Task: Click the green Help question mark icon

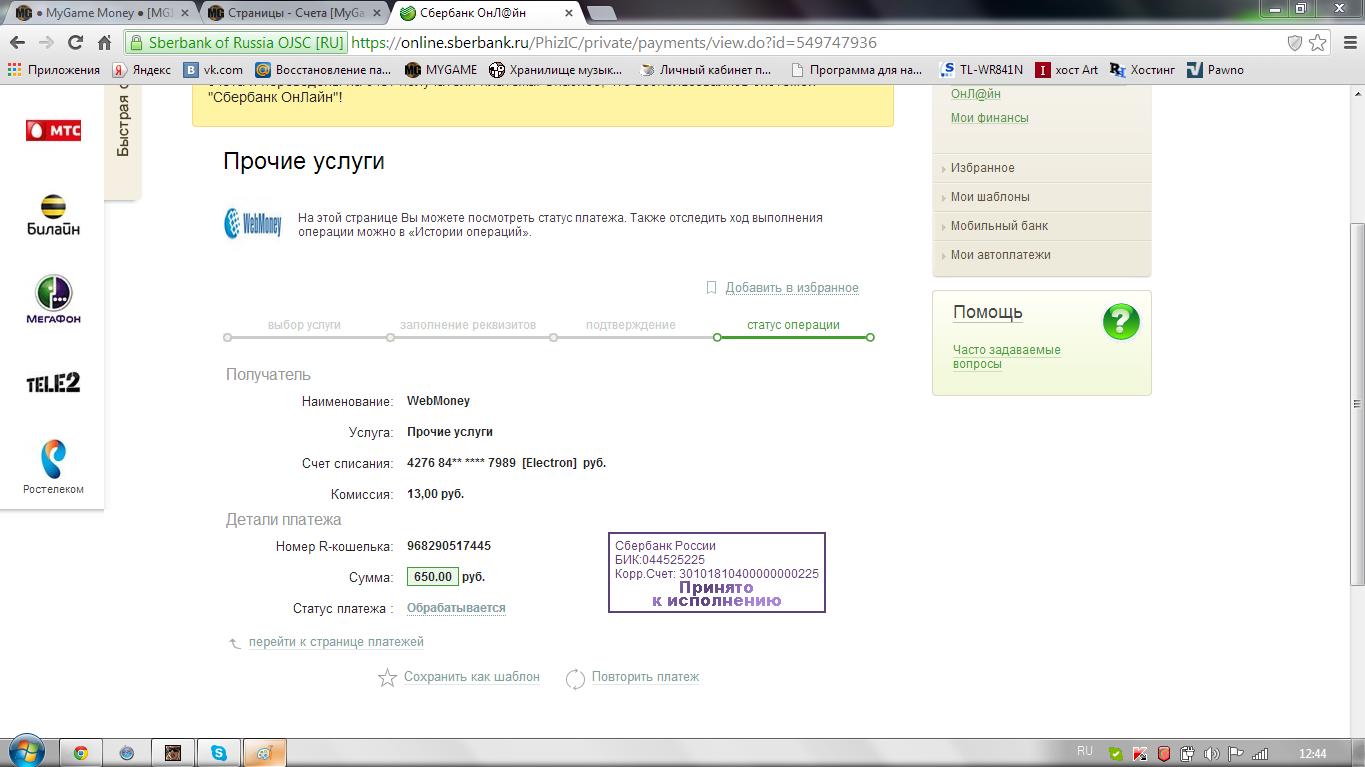Action: [1121, 322]
